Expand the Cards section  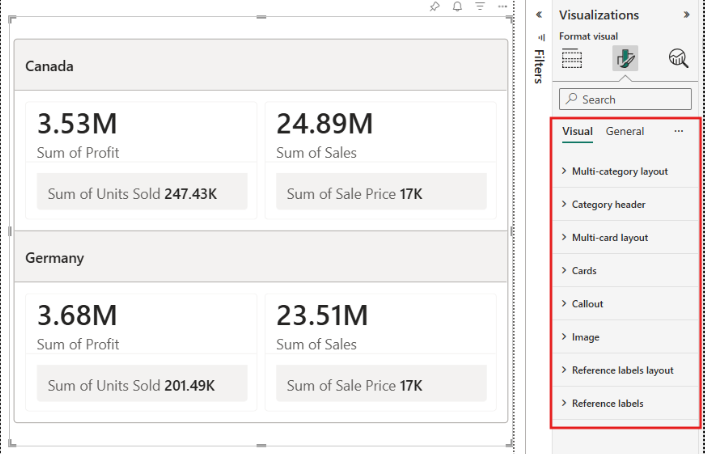(584, 270)
